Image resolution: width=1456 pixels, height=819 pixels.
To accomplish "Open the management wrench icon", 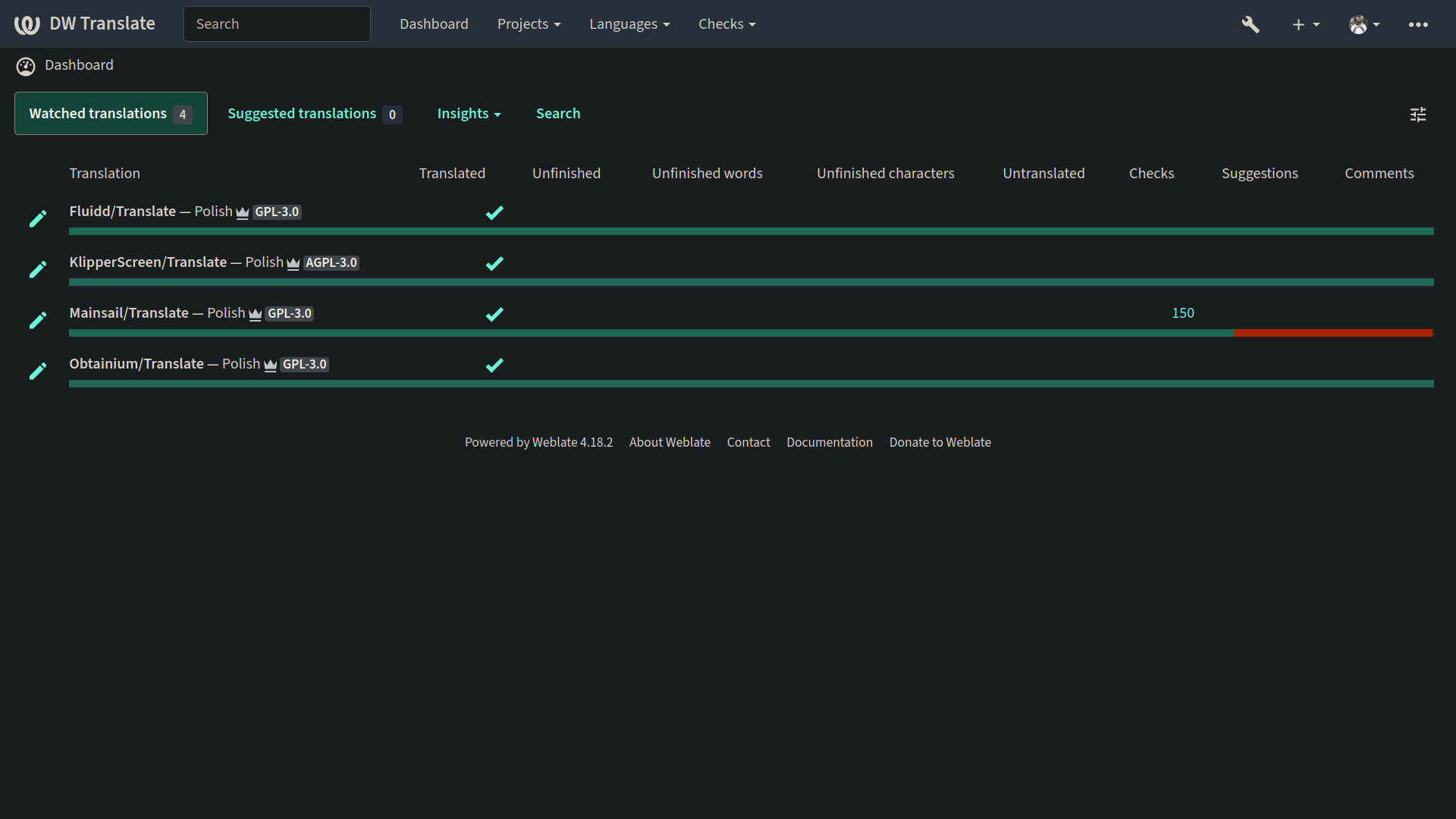I will (x=1250, y=24).
